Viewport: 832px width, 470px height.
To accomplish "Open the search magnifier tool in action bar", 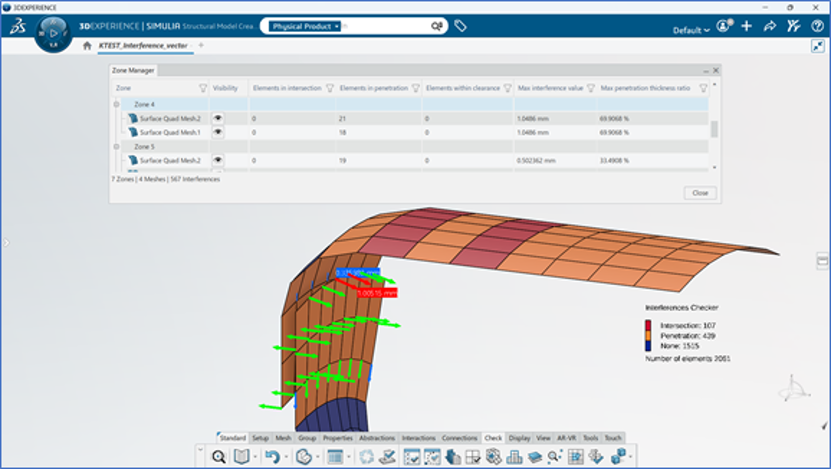I will 218,457.
